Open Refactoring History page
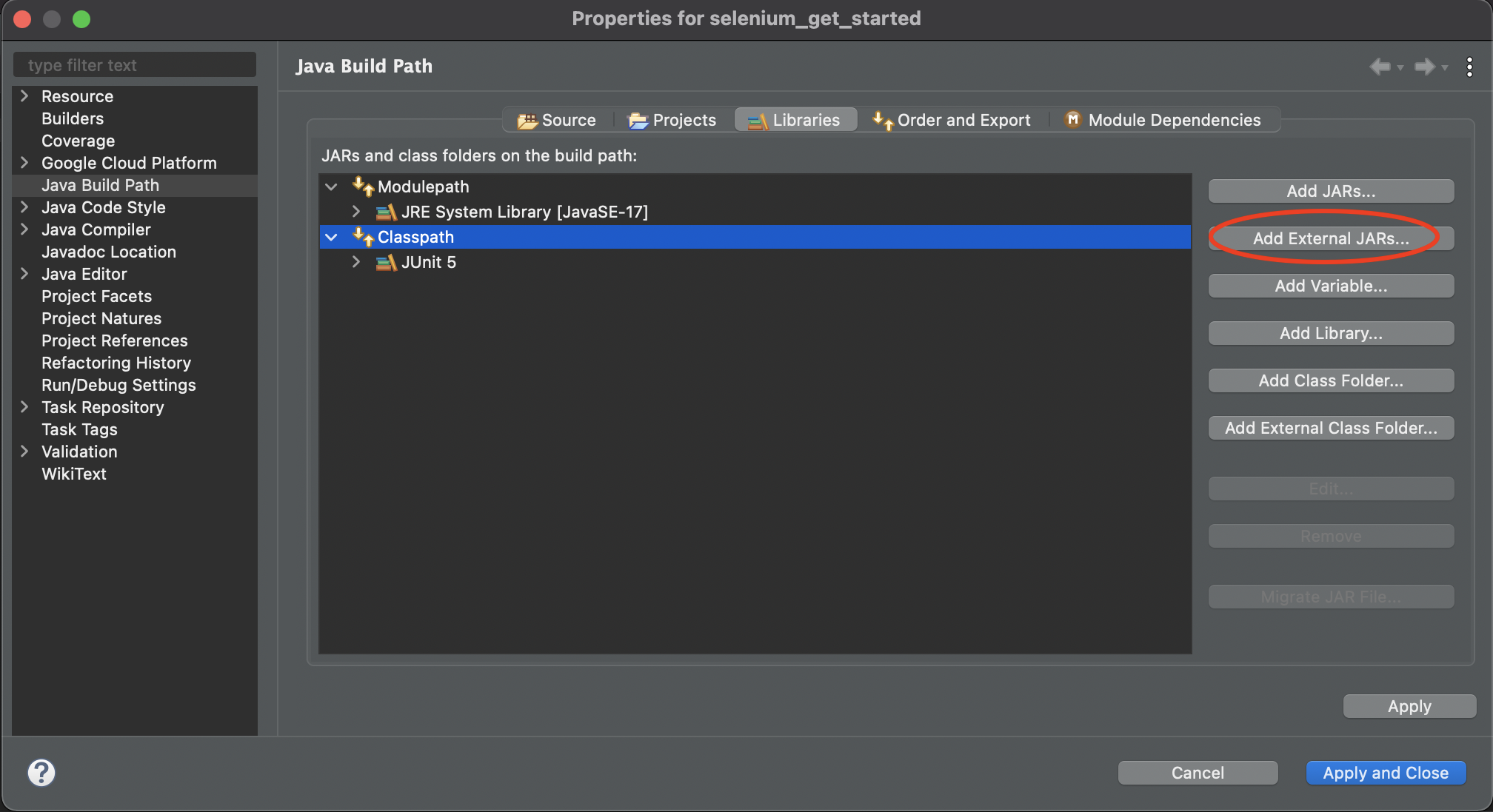The width and height of the screenshot is (1493, 812). [x=116, y=363]
